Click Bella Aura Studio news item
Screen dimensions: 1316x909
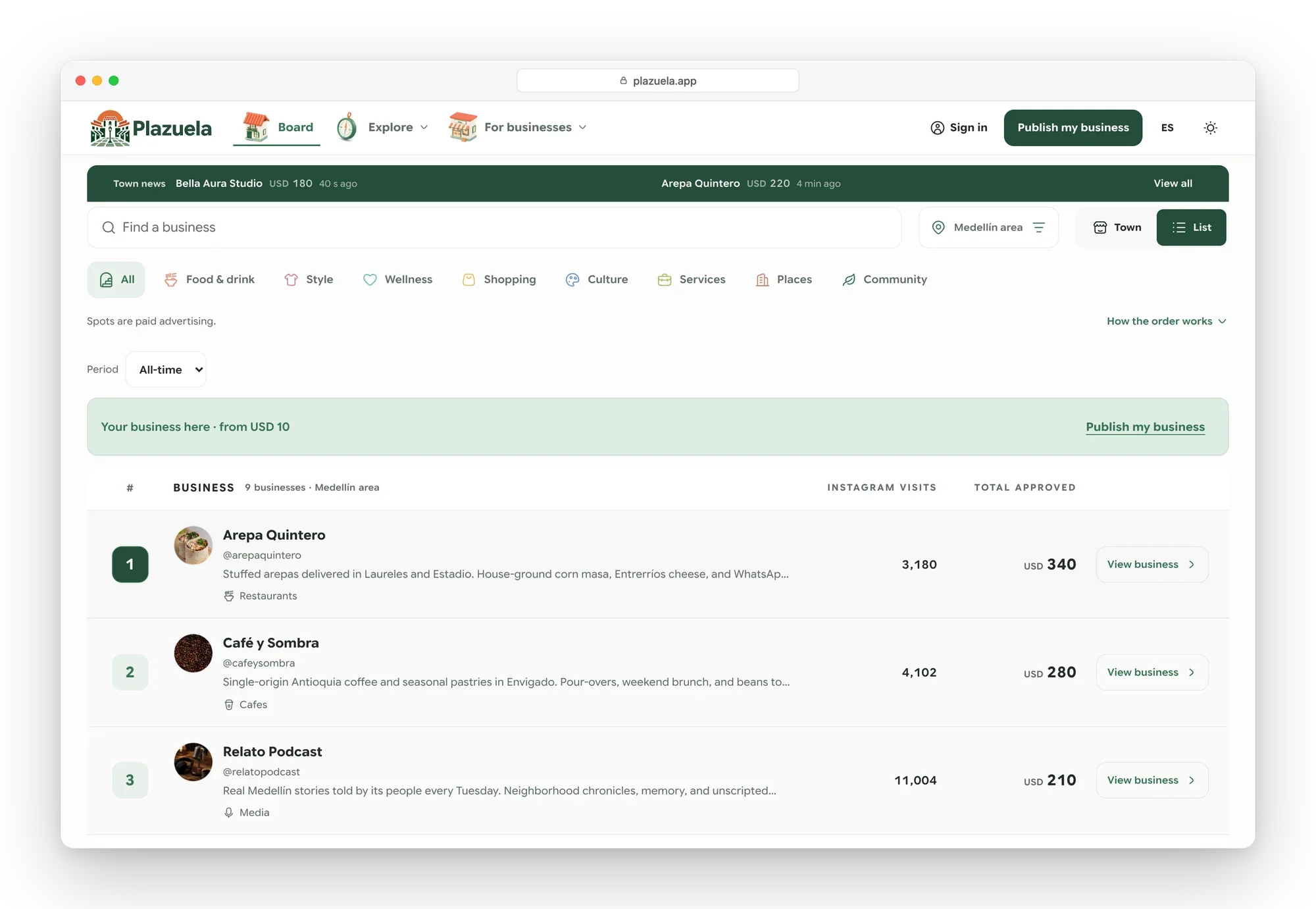pyautogui.click(x=266, y=184)
